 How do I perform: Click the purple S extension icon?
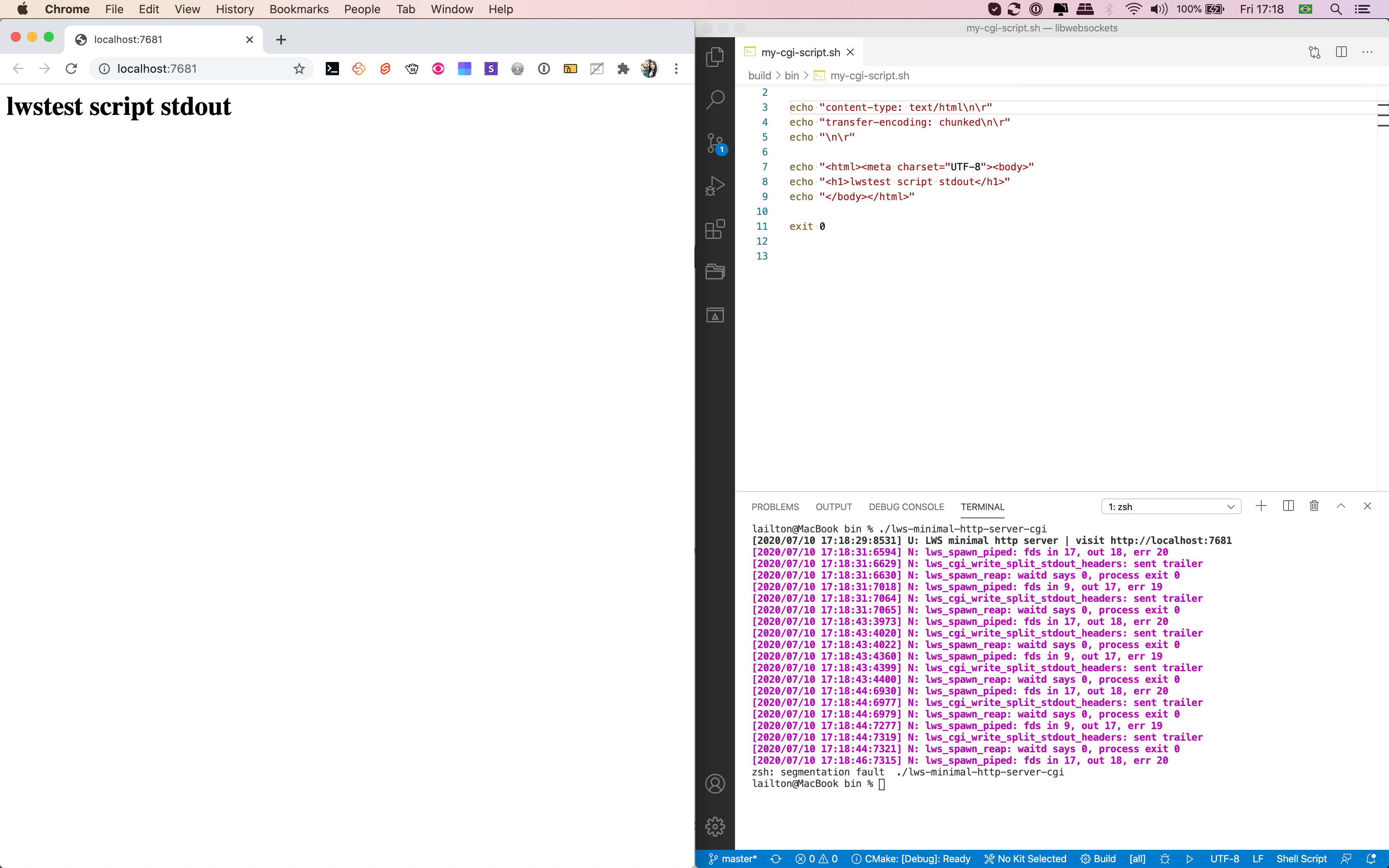pyautogui.click(x=491, y=69)
